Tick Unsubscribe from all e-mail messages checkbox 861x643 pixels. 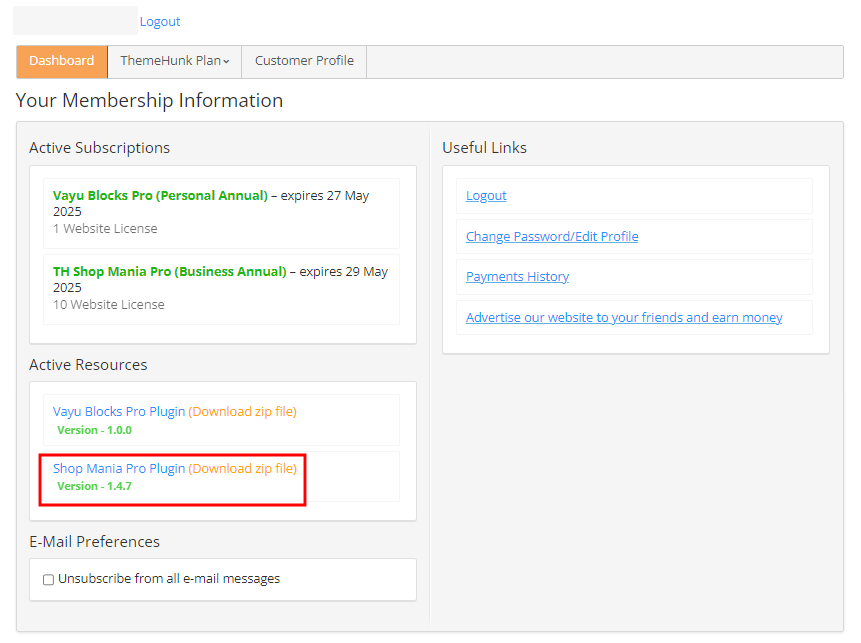48,579
